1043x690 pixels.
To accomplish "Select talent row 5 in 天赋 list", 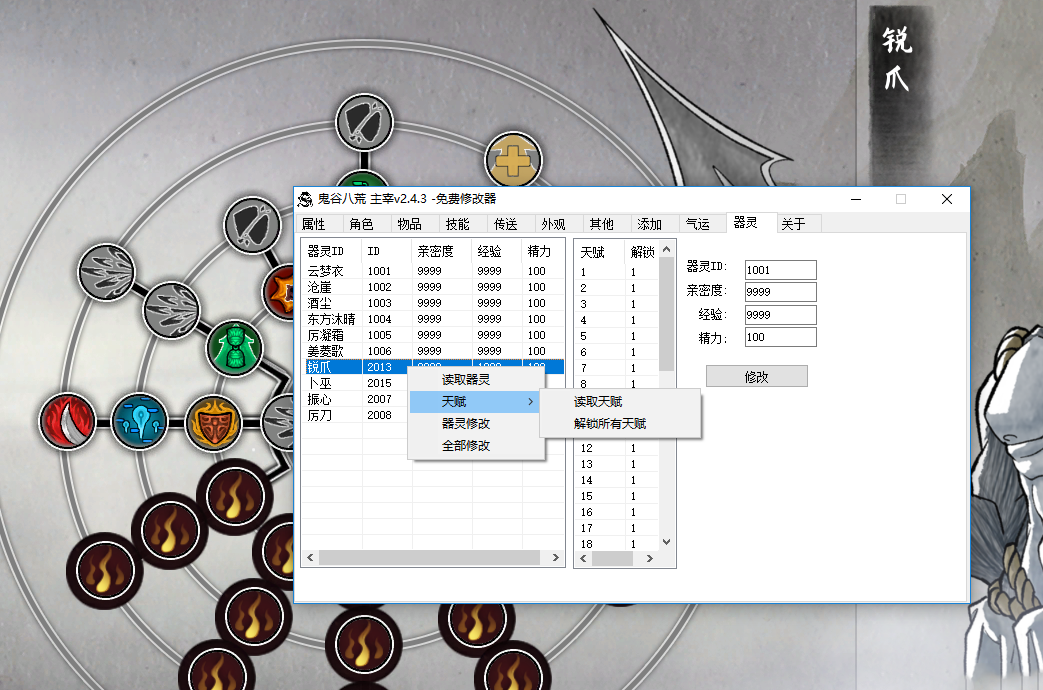I will pos(617,336).
